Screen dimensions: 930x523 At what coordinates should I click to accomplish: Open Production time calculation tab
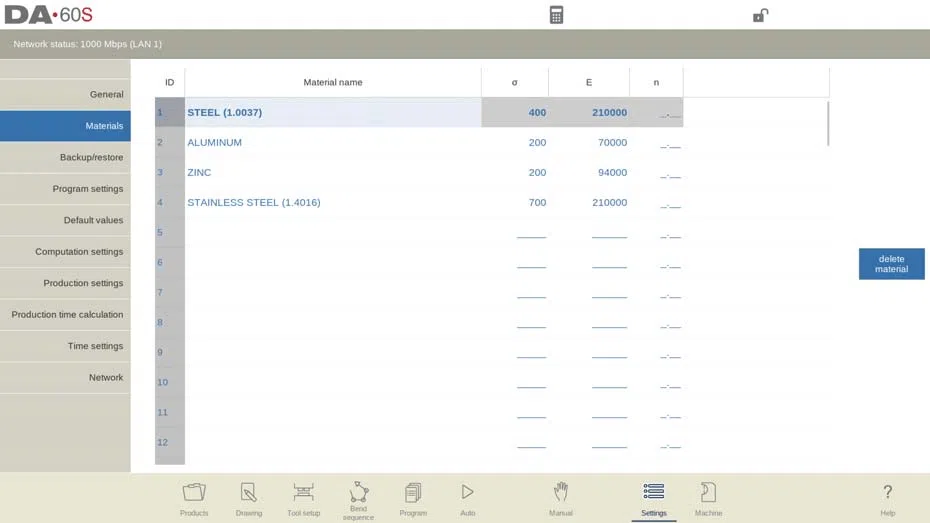(x=65, y=314)
